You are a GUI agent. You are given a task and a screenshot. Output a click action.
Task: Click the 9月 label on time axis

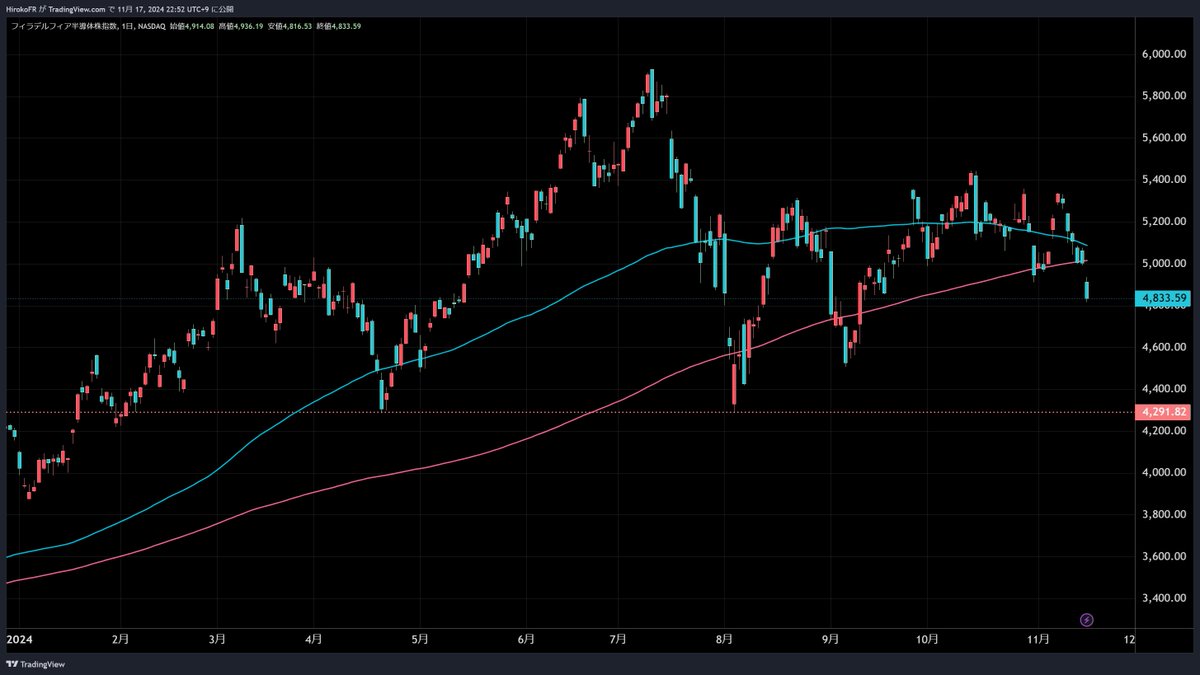point(831,638)
